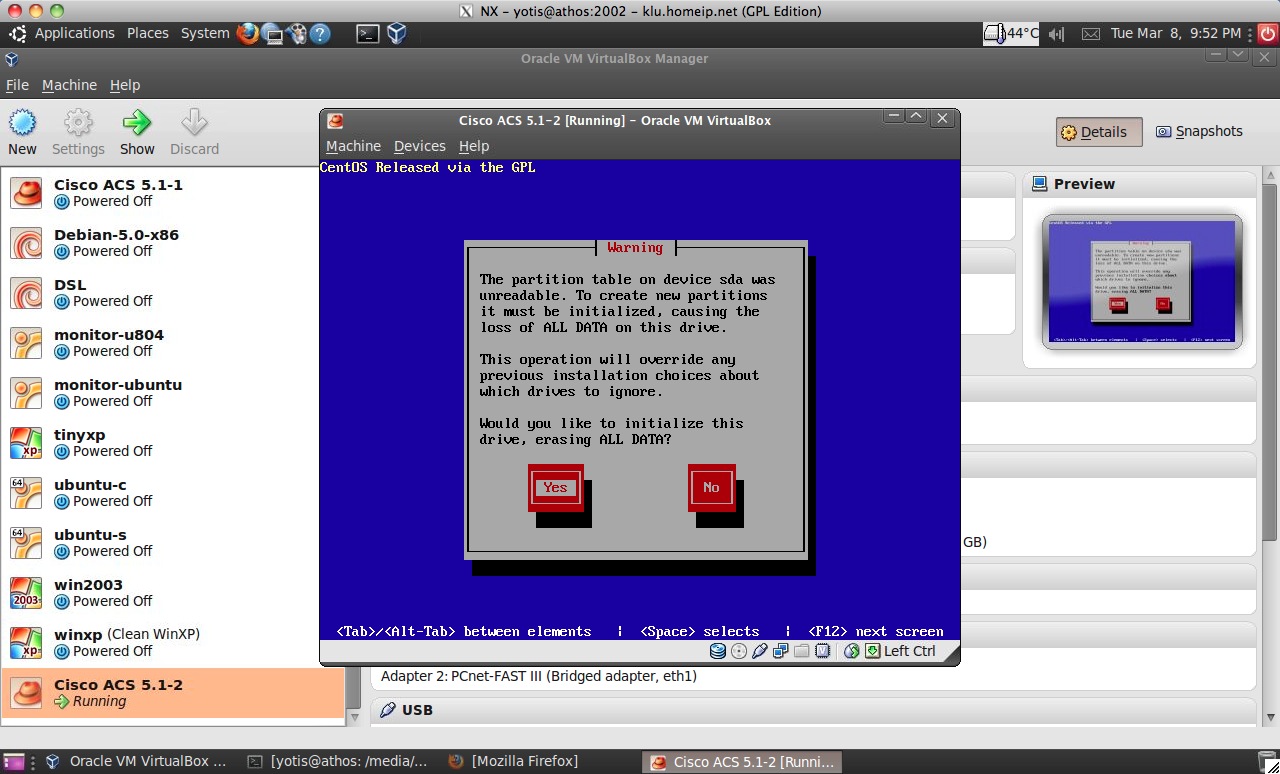The image size is (1280, 774).
Task: Switch to Cisco ACS 5.1-2 taskbar entry
Action: point(741,762)
